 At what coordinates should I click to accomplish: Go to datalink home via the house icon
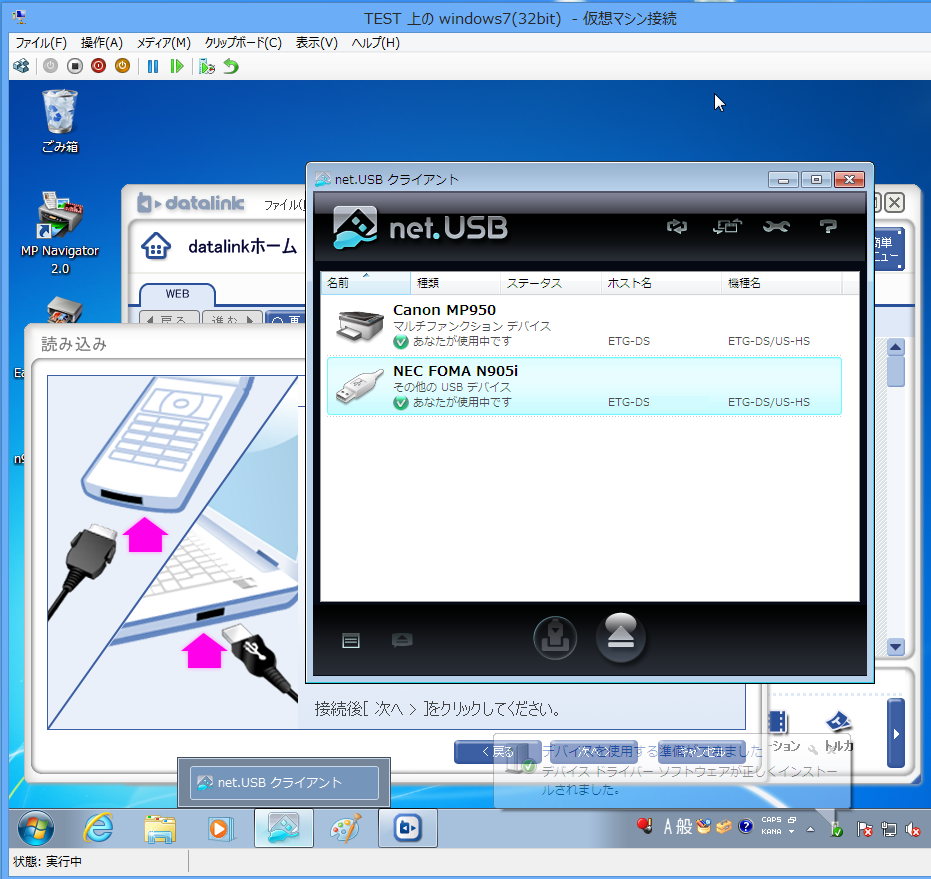(x=156, y=246)
